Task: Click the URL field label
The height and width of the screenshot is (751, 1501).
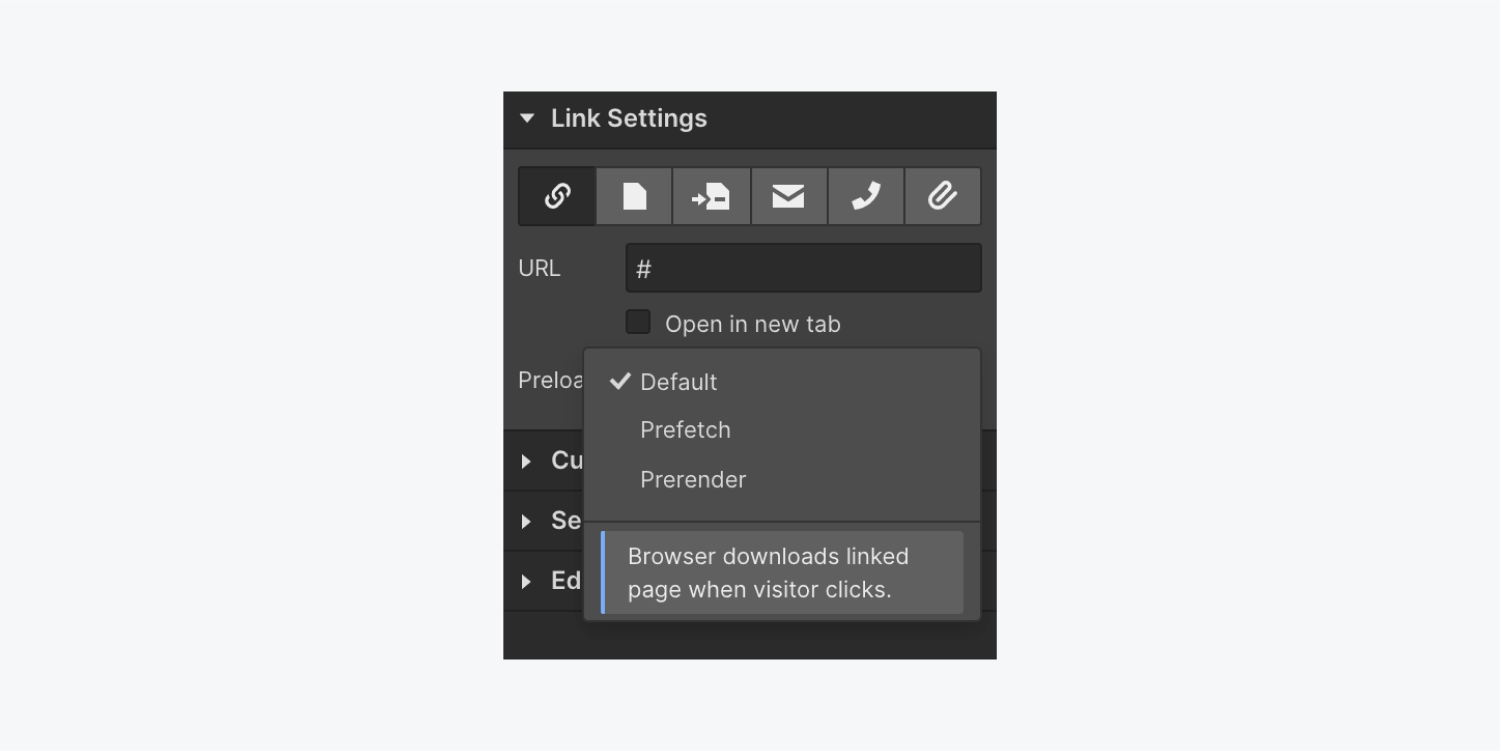Action: pos(539,268)
